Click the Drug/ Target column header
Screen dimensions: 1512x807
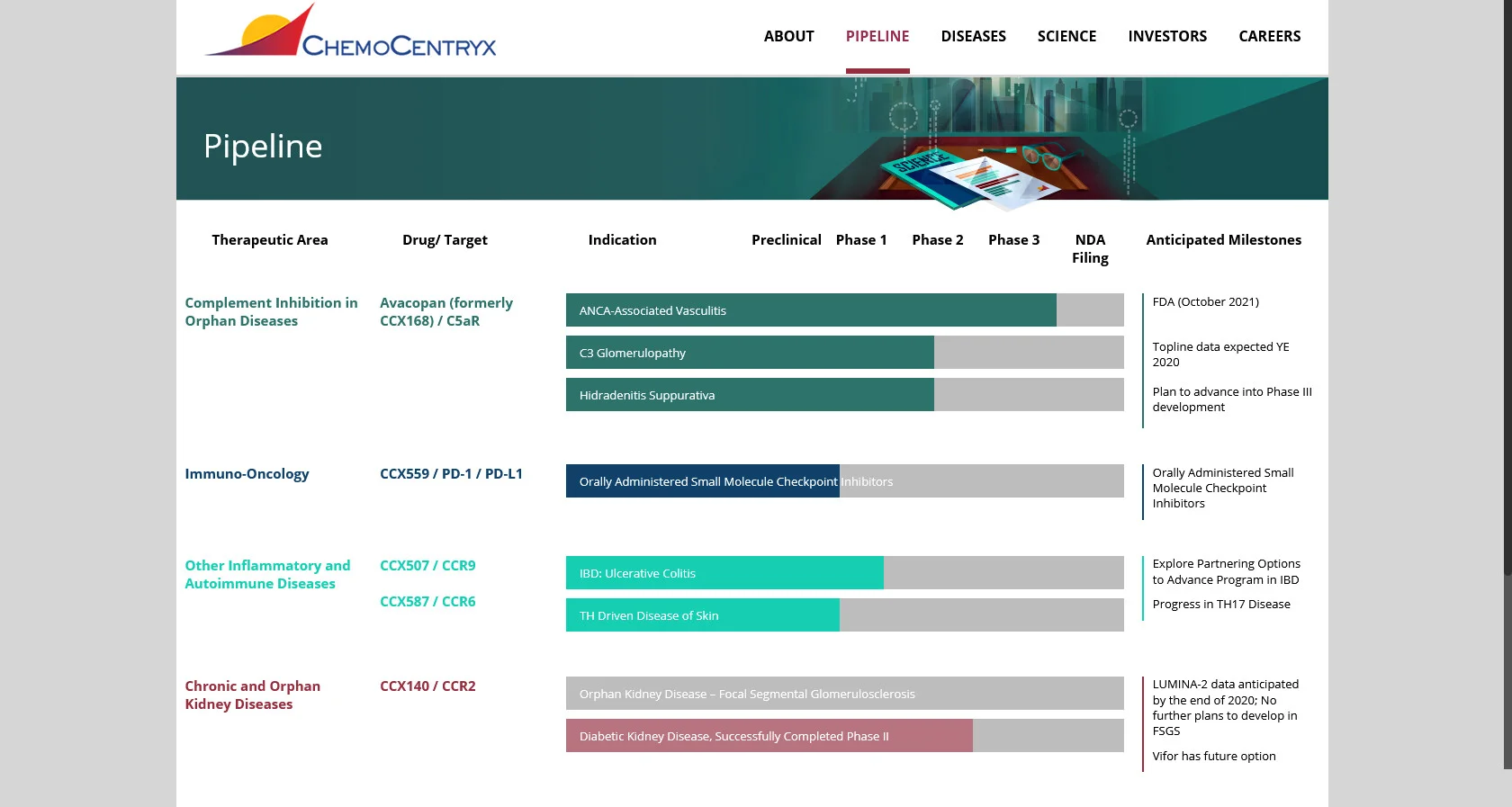pos(445,240)
